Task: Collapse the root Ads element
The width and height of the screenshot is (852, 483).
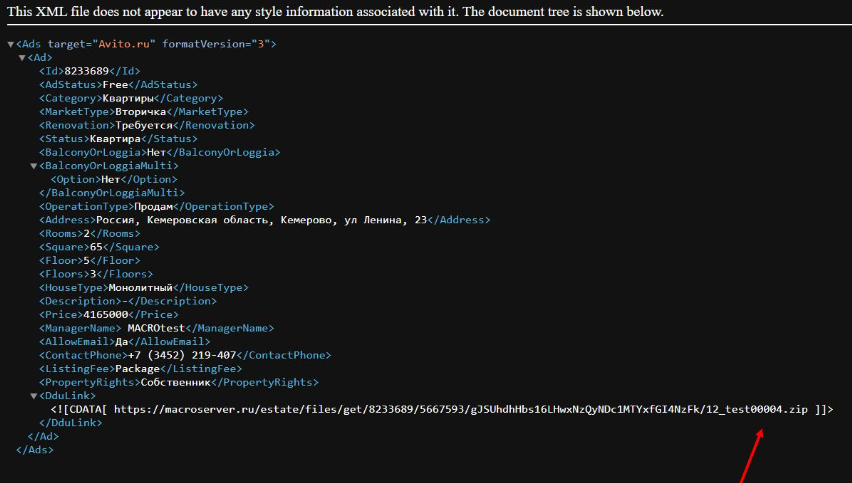Action: (10, 45)
